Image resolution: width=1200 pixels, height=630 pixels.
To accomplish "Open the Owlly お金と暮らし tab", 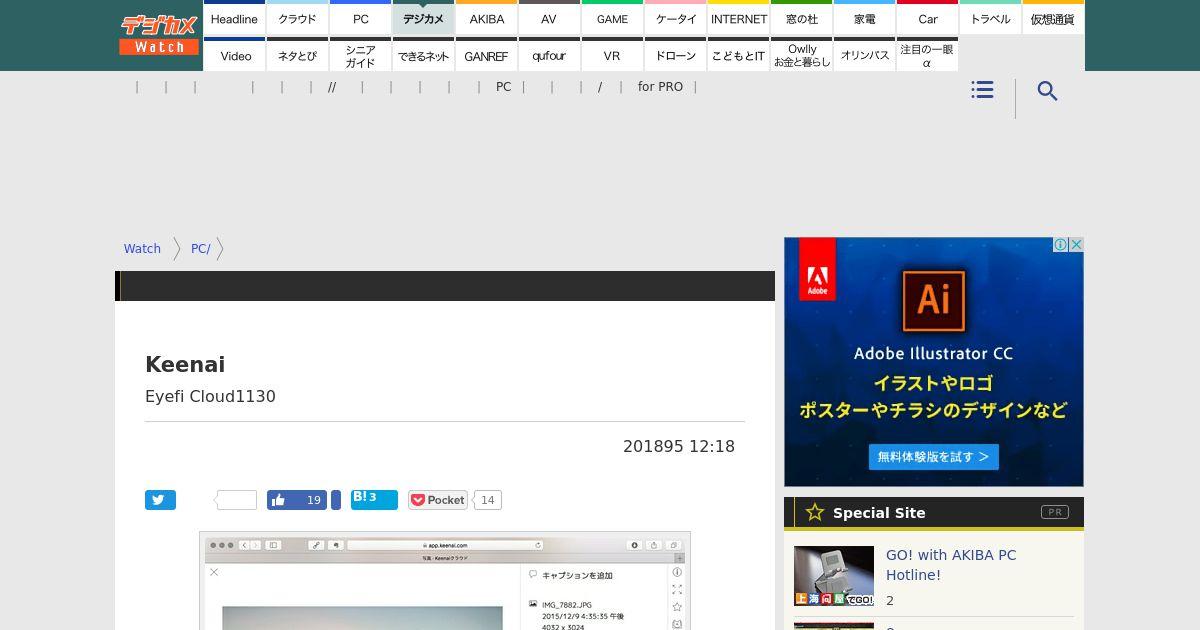I will click(801, 55).
